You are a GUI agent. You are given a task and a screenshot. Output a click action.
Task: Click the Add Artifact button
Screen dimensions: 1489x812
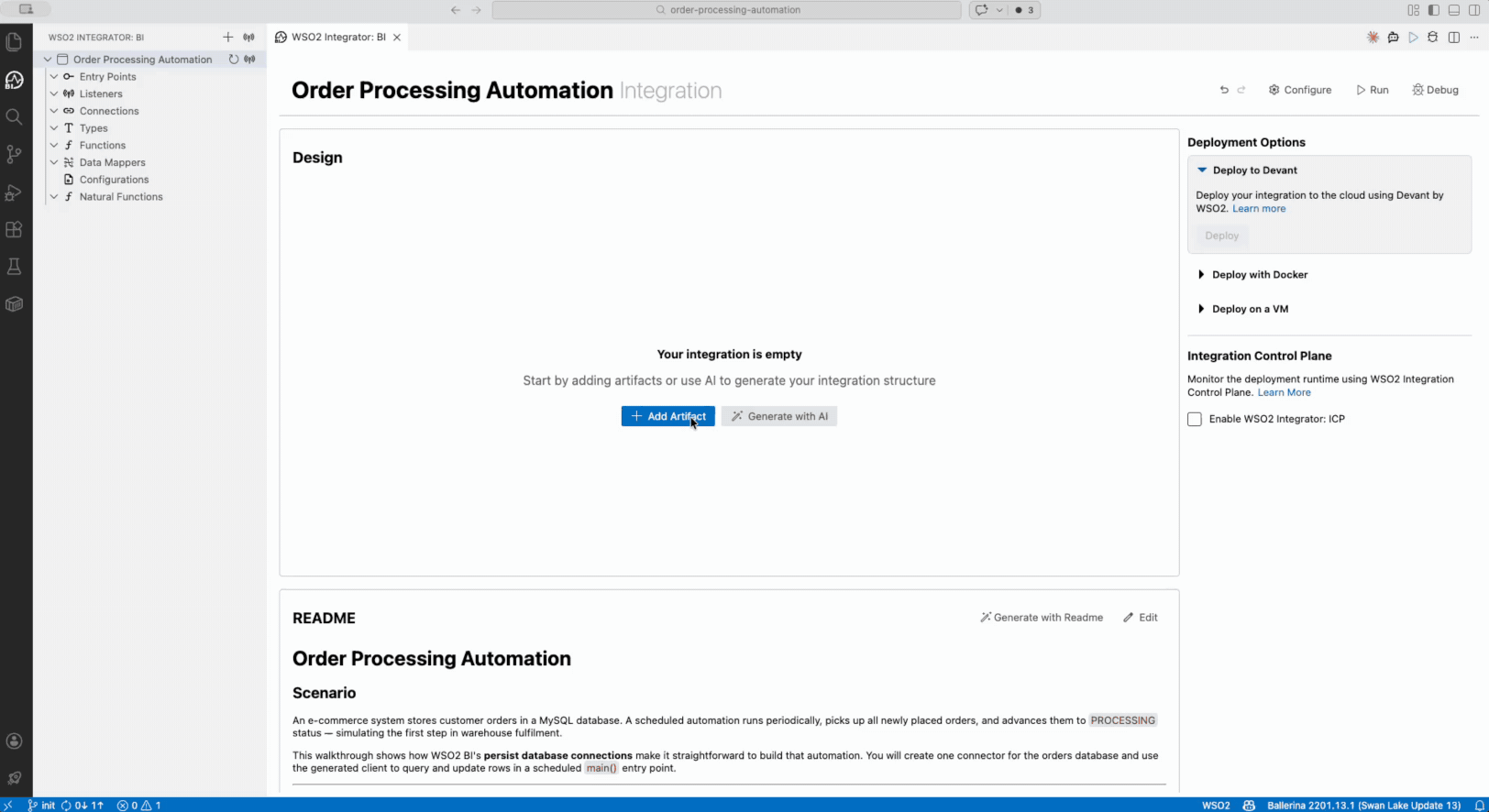coord(668,416)
